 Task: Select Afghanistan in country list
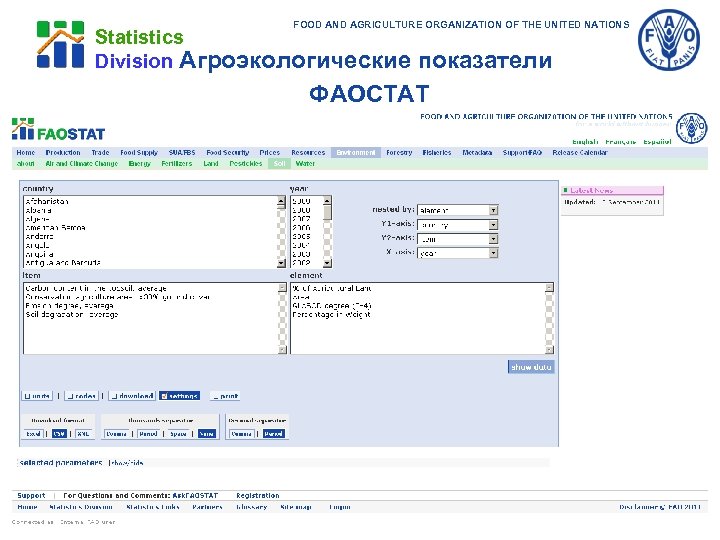coord(47,201)
